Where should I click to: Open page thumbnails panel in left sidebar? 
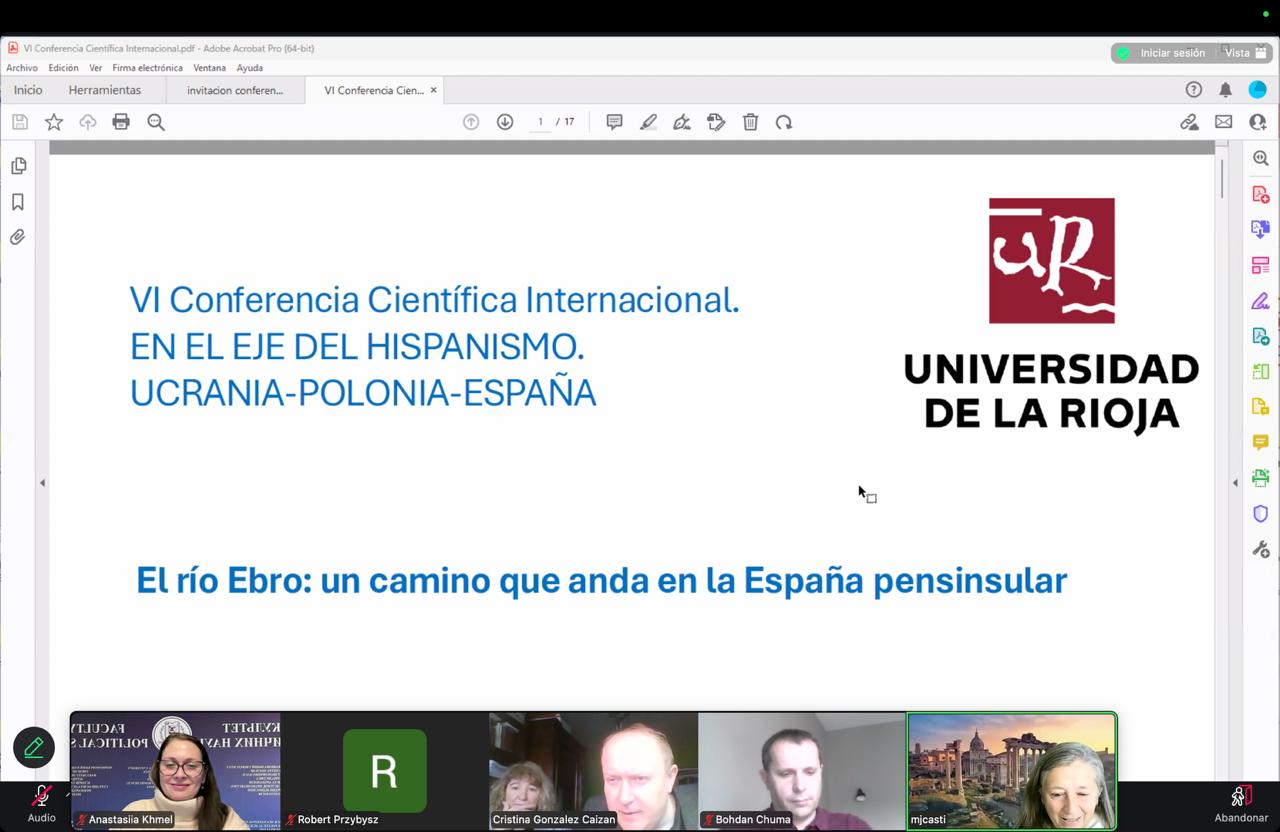(18, 166)
